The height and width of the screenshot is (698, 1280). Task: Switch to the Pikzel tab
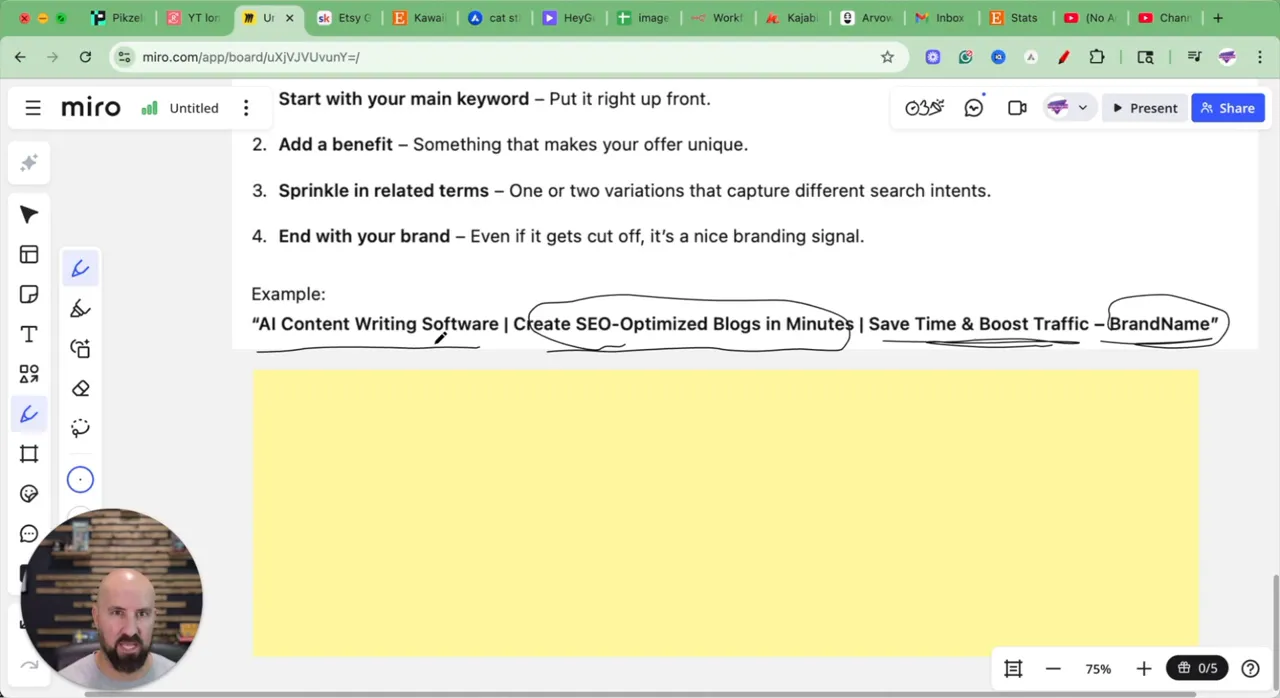(118, 18)
